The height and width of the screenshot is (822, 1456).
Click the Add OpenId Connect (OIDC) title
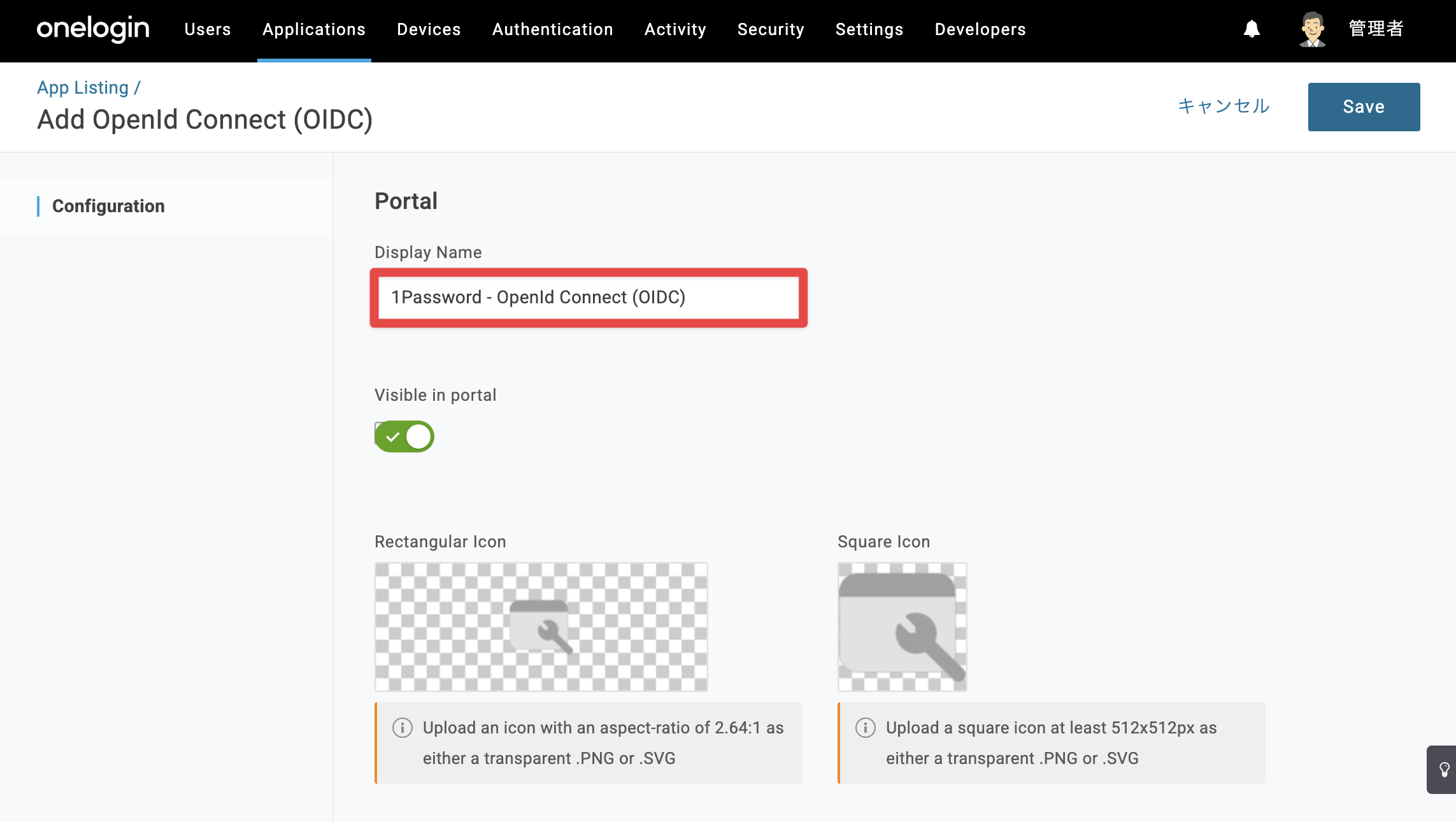coord(204,120)
